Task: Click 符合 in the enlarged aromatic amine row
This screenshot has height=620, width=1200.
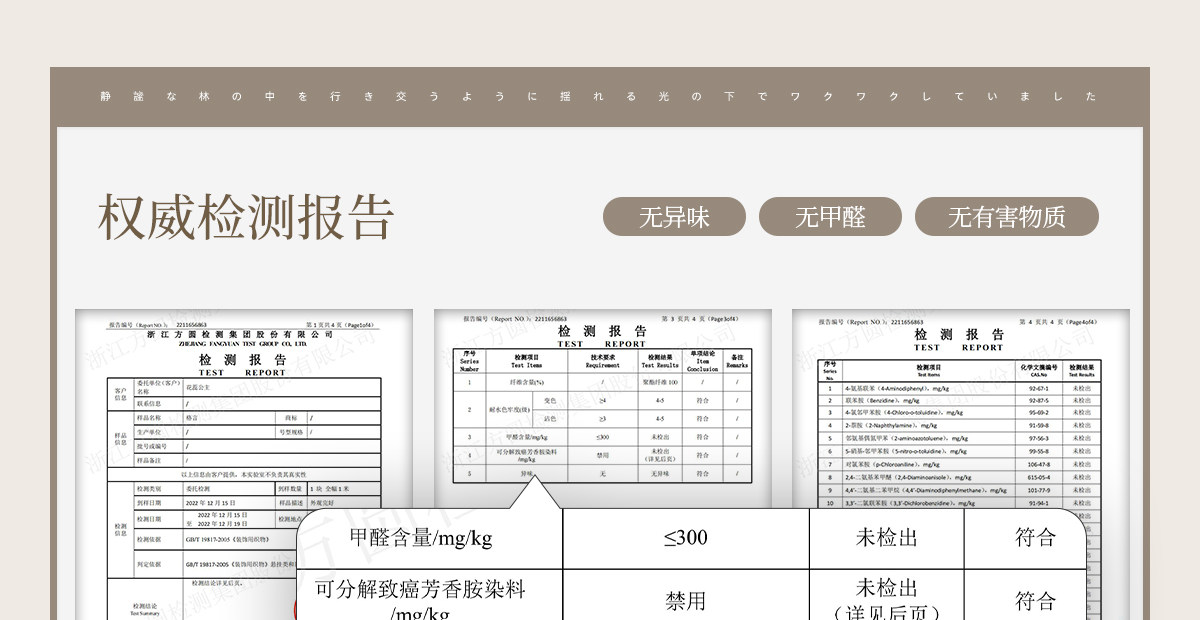Action: click(1035, 601)
